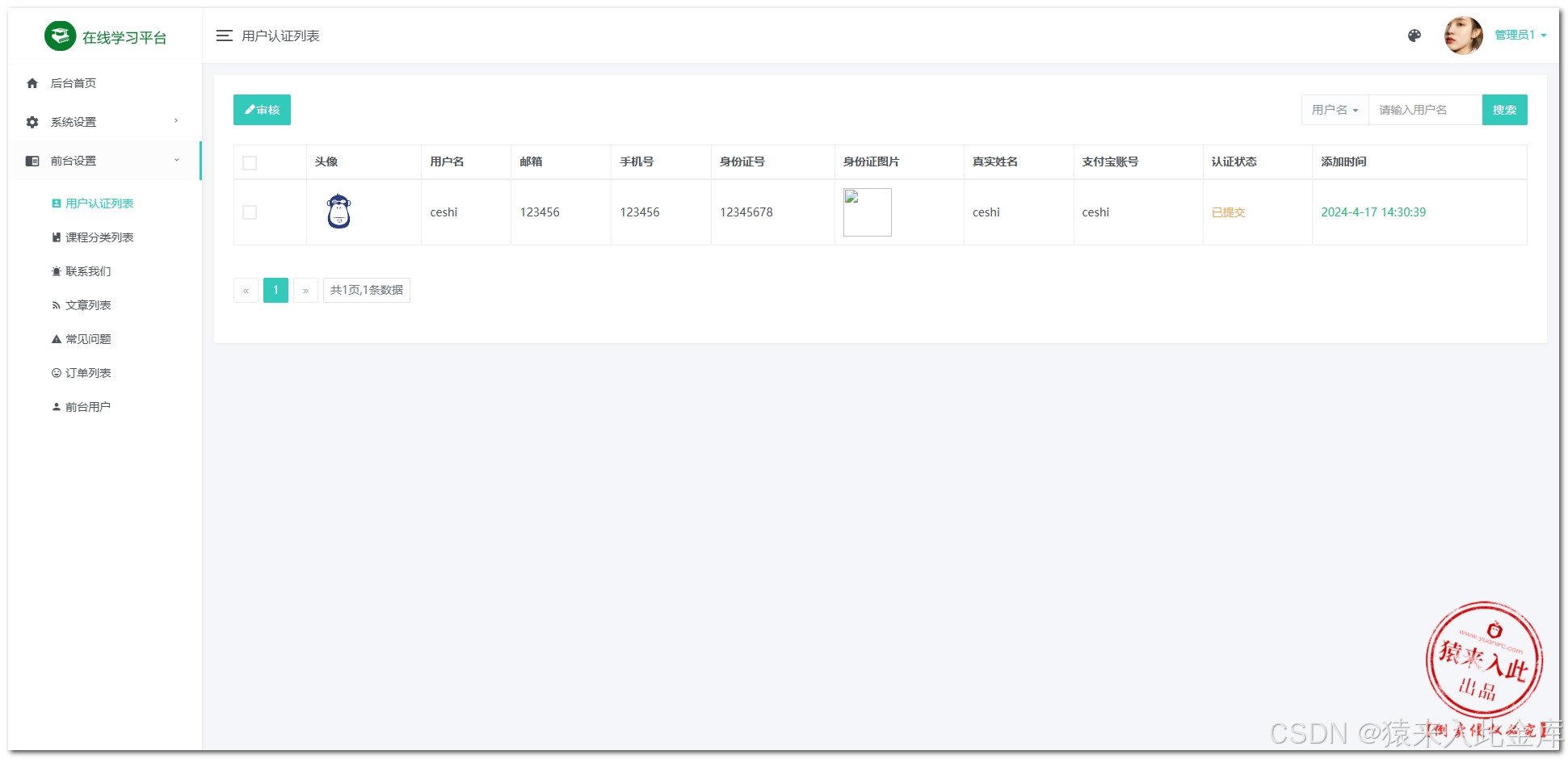The width and height of the screenshot is (1568, 759).
Task: Select 前台用户 submenu item
Action: [x=88, y=407]
